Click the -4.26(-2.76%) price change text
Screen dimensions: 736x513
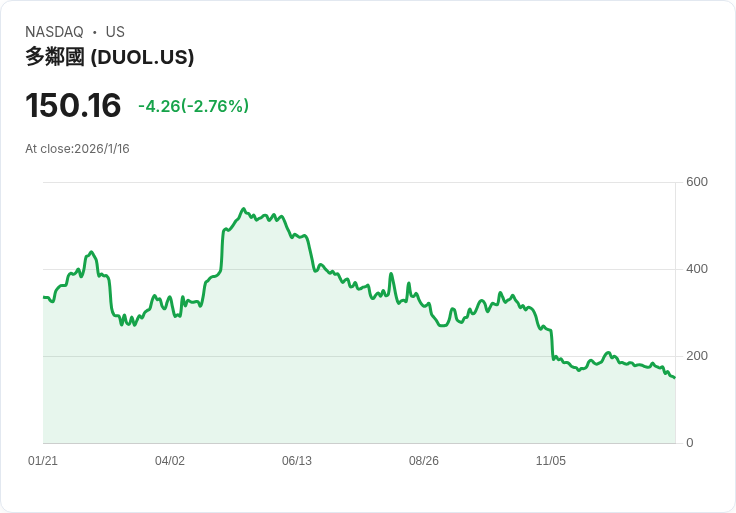[x=193, y=106]
